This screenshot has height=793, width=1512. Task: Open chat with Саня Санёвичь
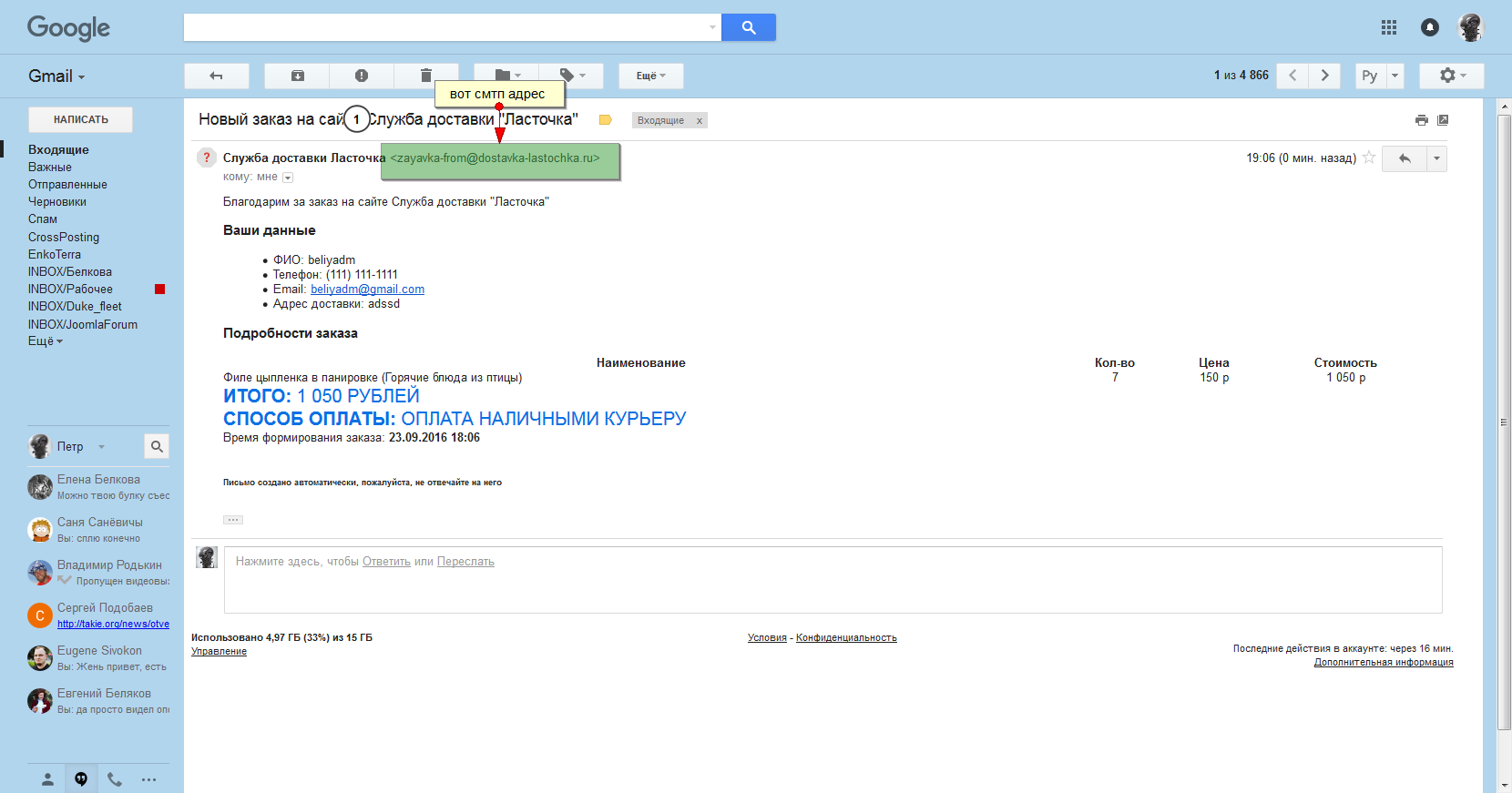(x=98, y=530)
